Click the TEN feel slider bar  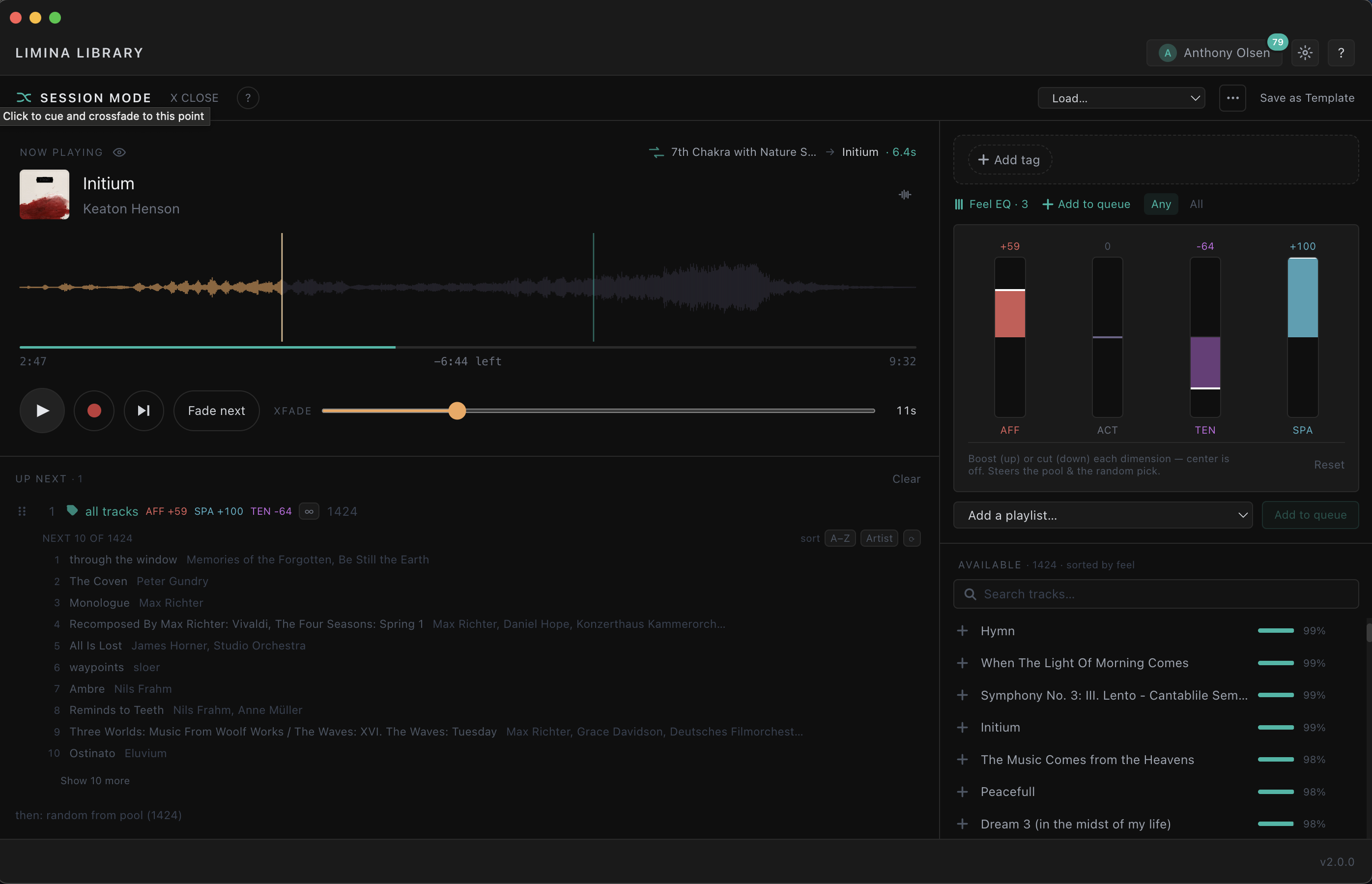coord(1204,337)
